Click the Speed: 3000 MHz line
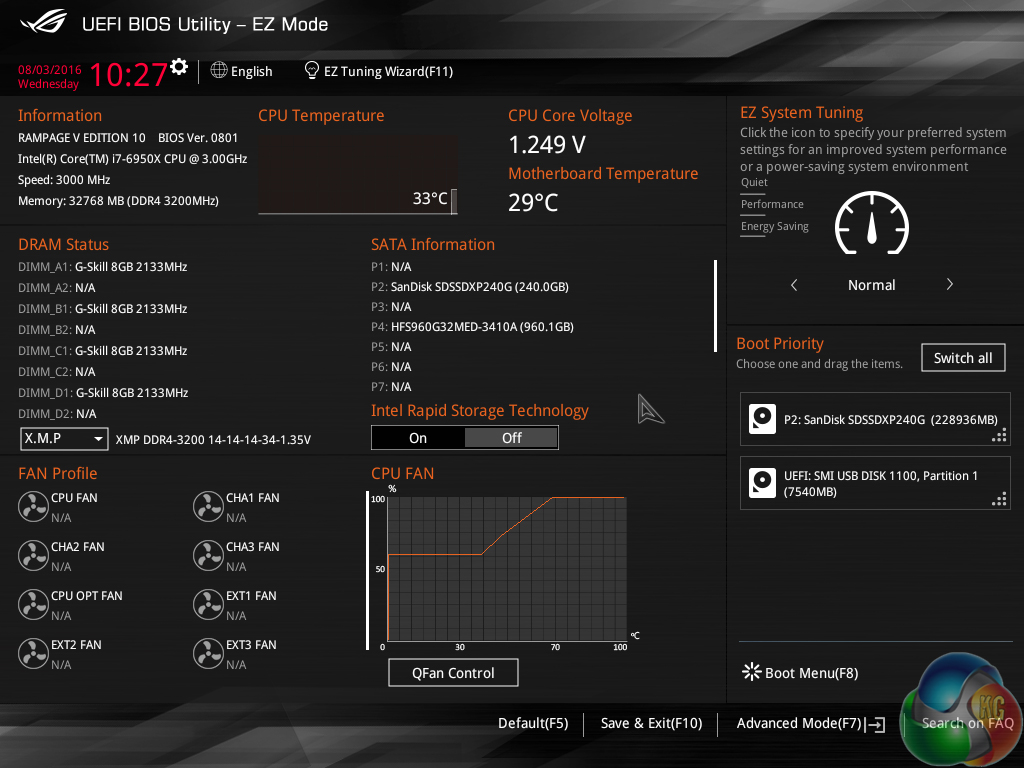 [64, 180]
